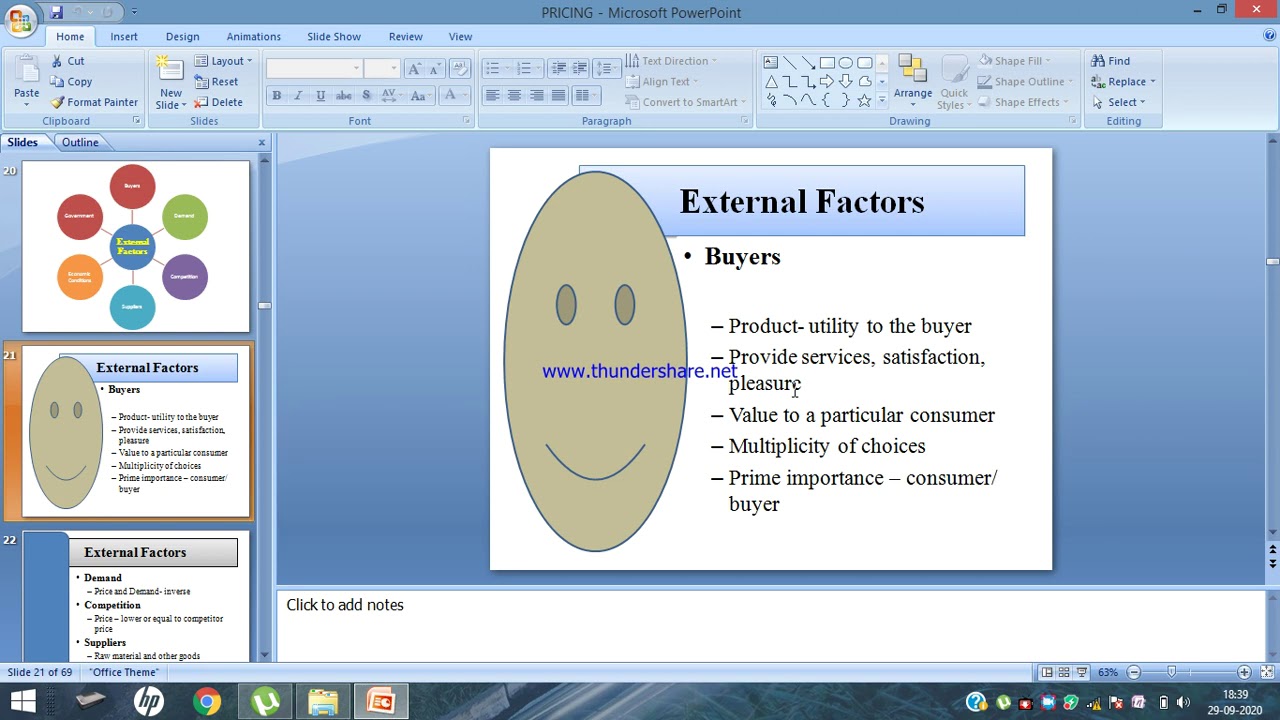The image size is (1280, 720).
Task: Open the Design ribbon tab
Action: point(182,36)
